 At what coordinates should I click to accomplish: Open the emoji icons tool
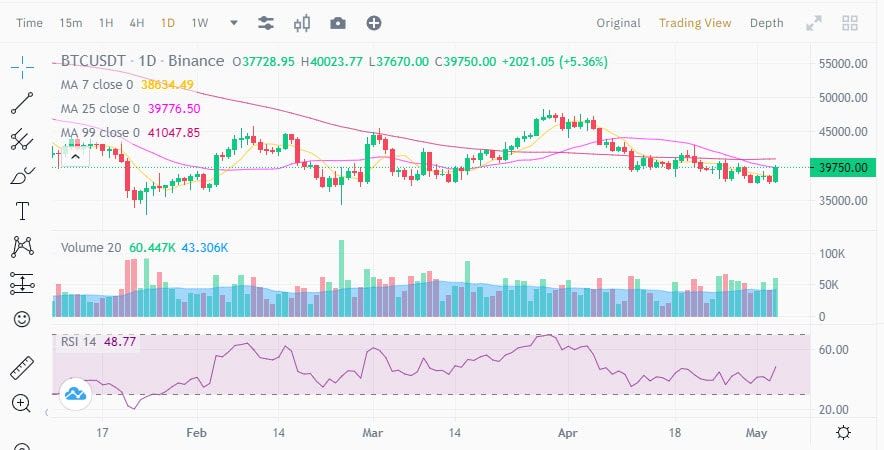22,319
